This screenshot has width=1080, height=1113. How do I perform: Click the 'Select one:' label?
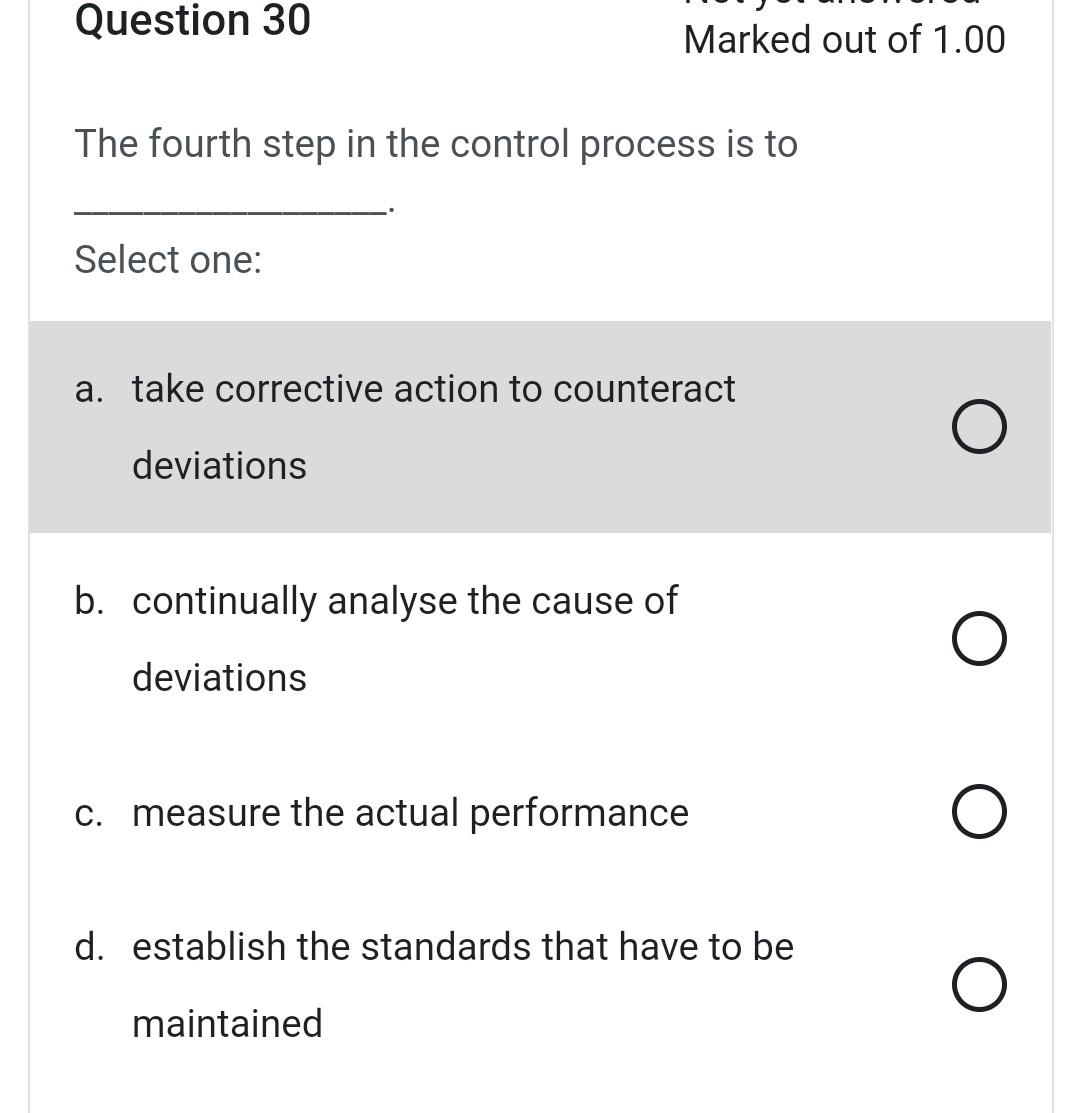168,260
